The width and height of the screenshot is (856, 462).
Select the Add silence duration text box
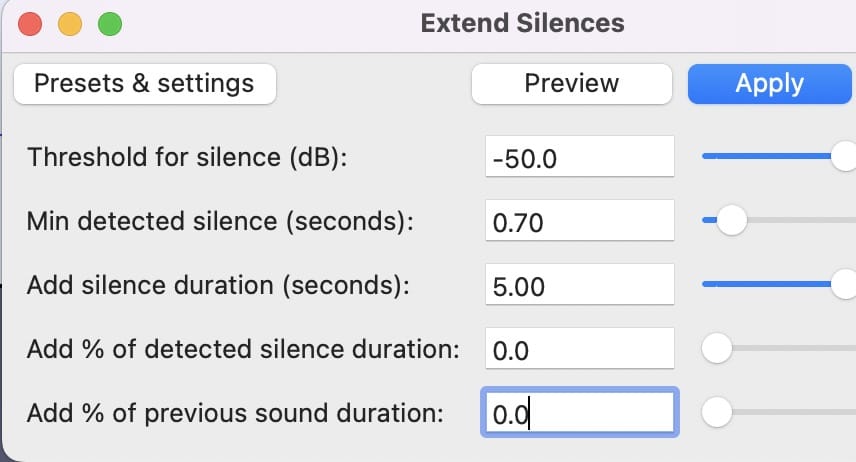[x=577, y=286]
